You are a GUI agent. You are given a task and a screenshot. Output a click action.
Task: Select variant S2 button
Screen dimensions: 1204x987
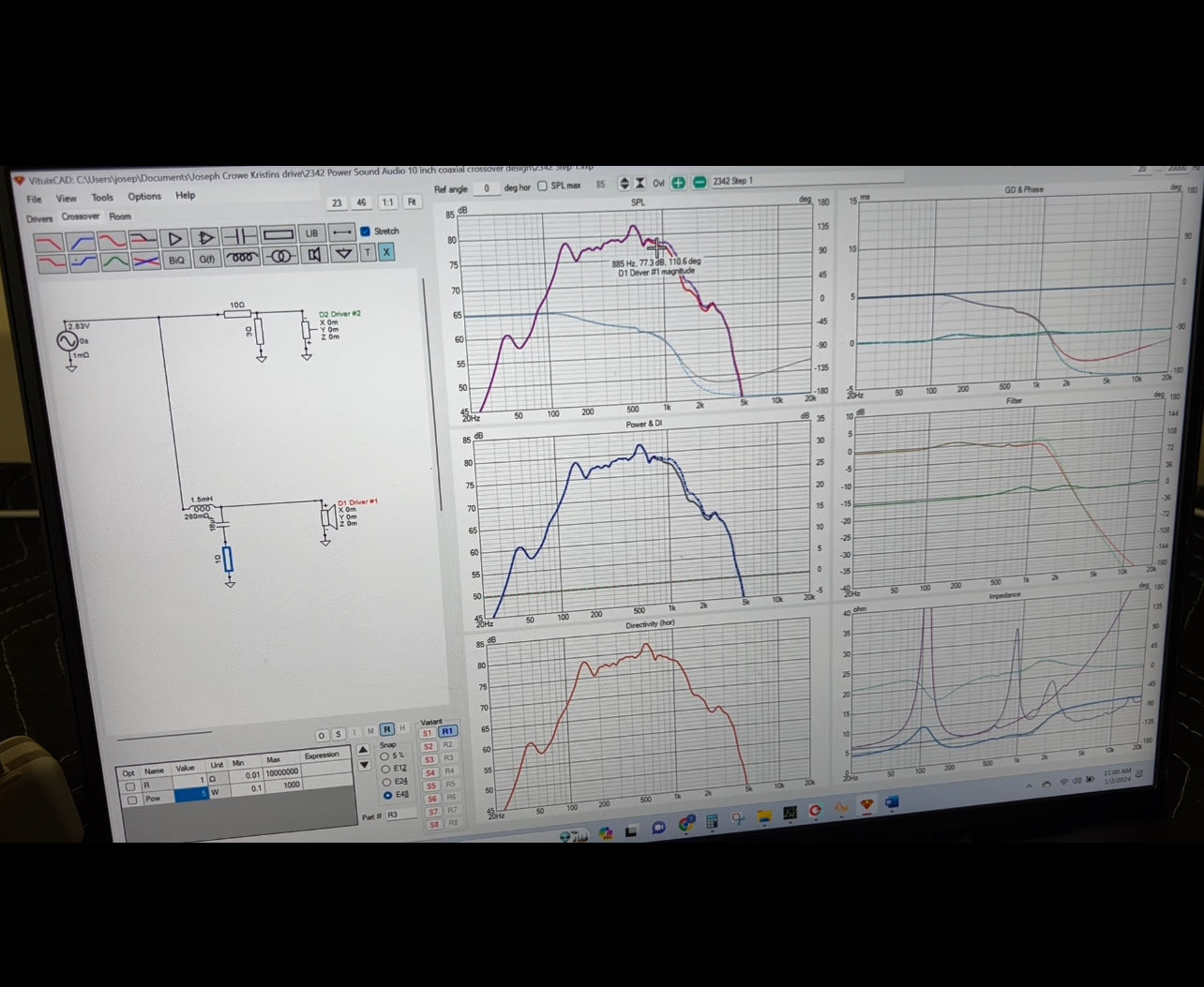[x=429, y=747]
